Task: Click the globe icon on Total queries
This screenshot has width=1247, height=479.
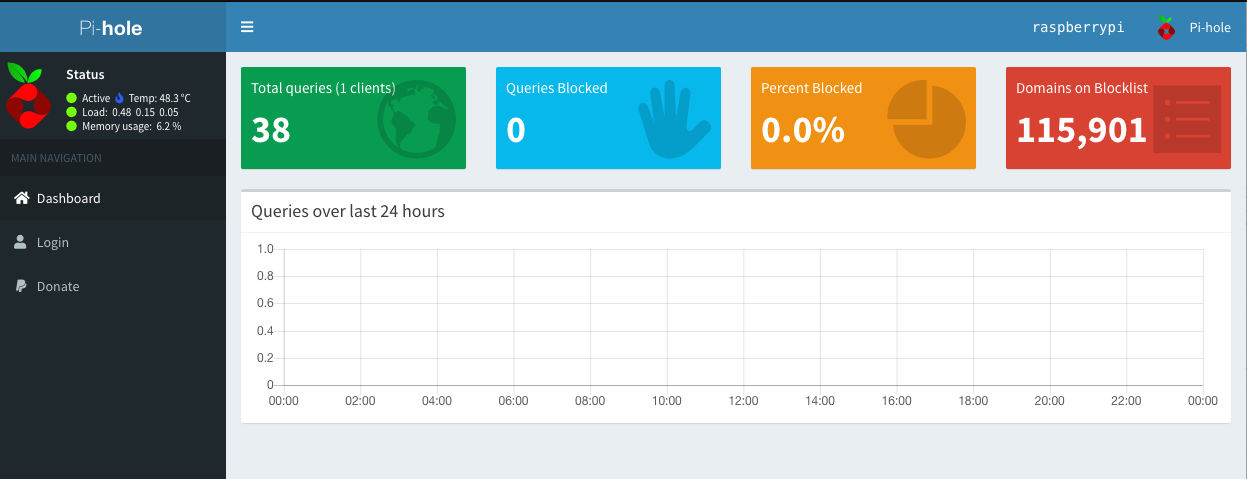Action: 416,120
